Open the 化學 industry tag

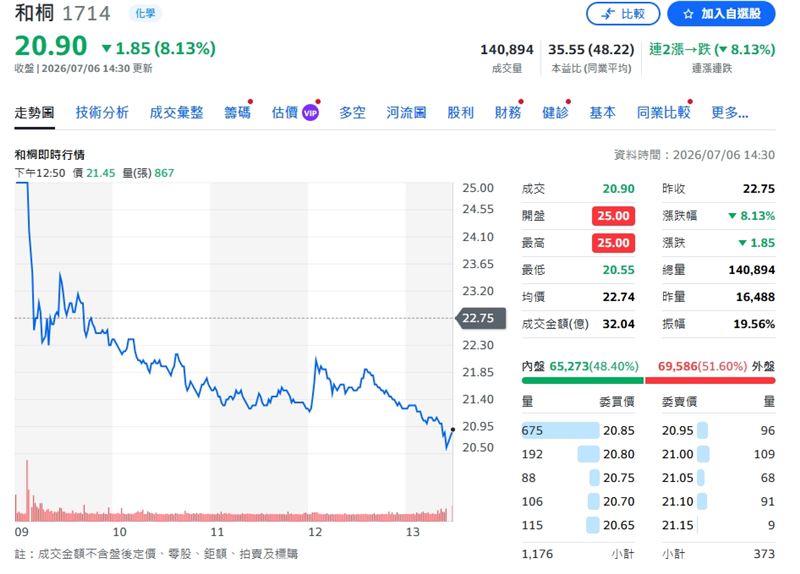point(145,13)
